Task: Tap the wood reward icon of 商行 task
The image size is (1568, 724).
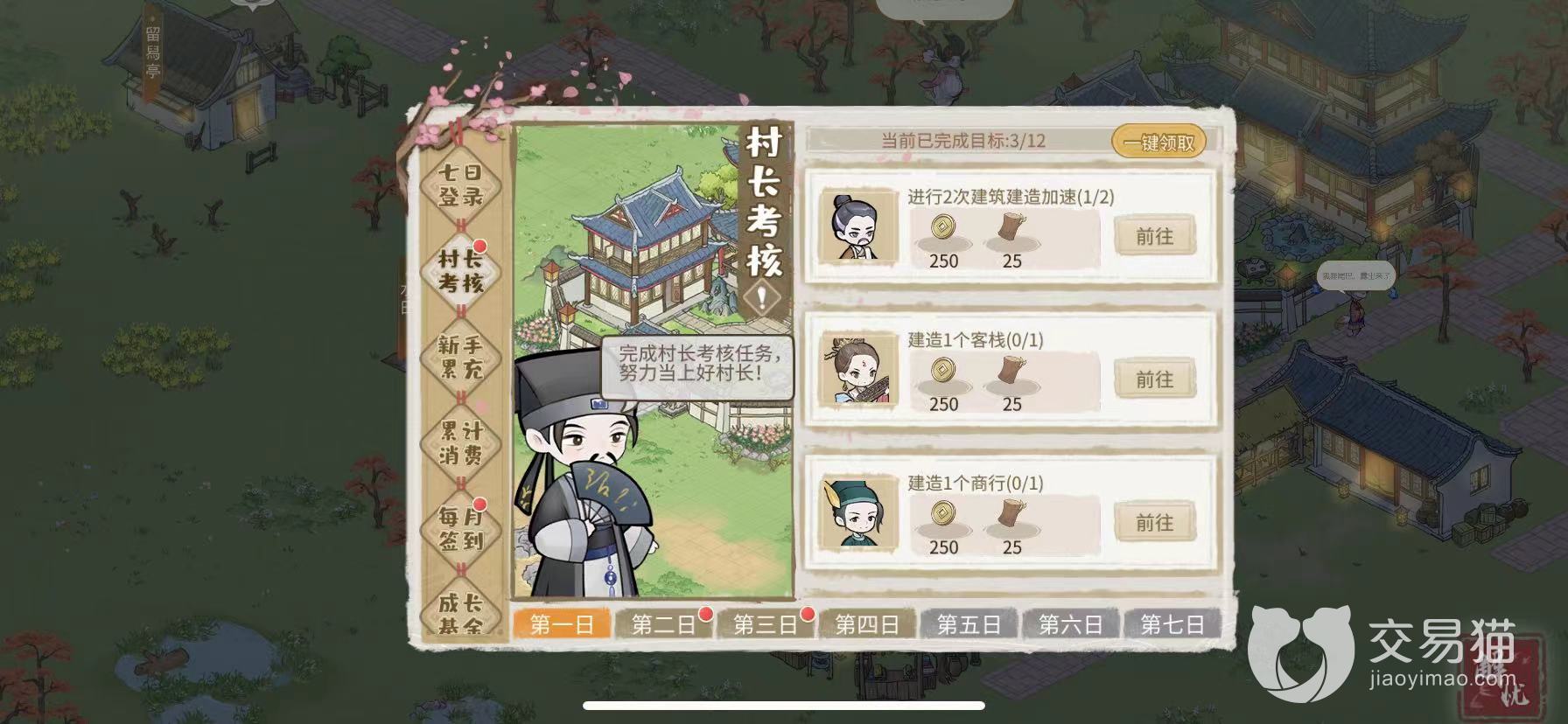Action: pyautogui.click(x=1012, y=514)
